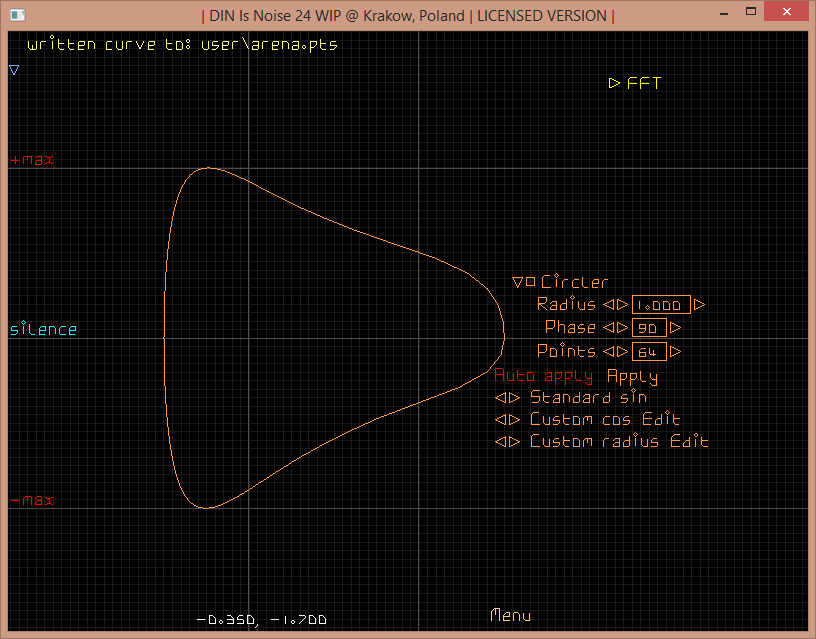Click the Points value field showing 64

click(x=648, y=352)
